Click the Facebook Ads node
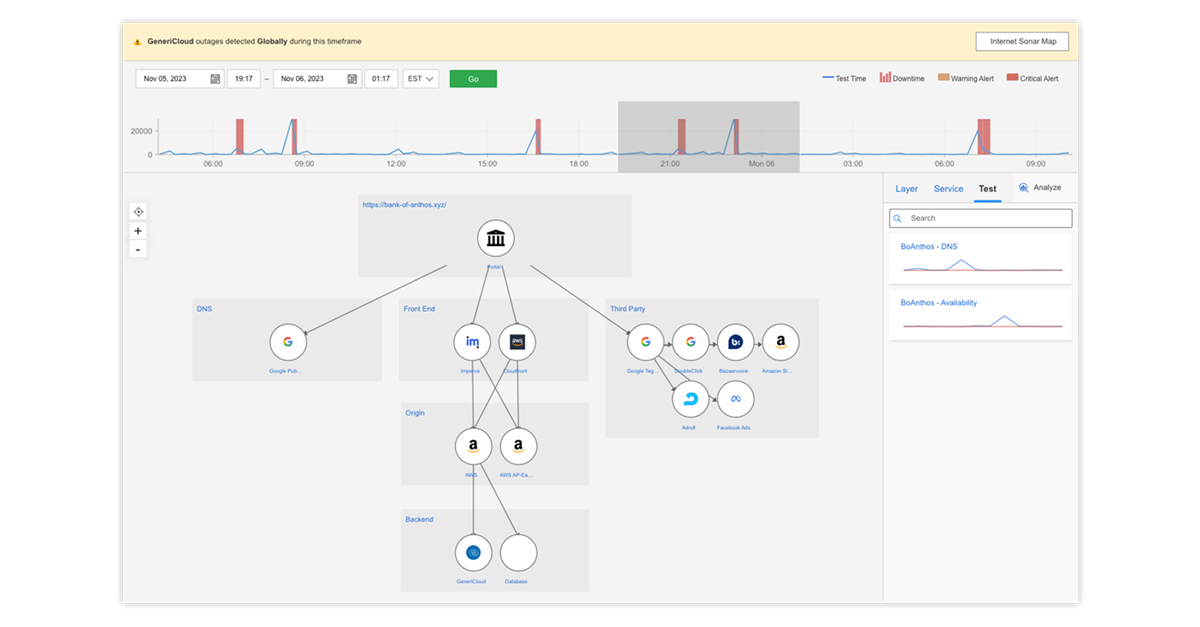This screenshot has height=627, width=1200. click(x=735, y=399)
